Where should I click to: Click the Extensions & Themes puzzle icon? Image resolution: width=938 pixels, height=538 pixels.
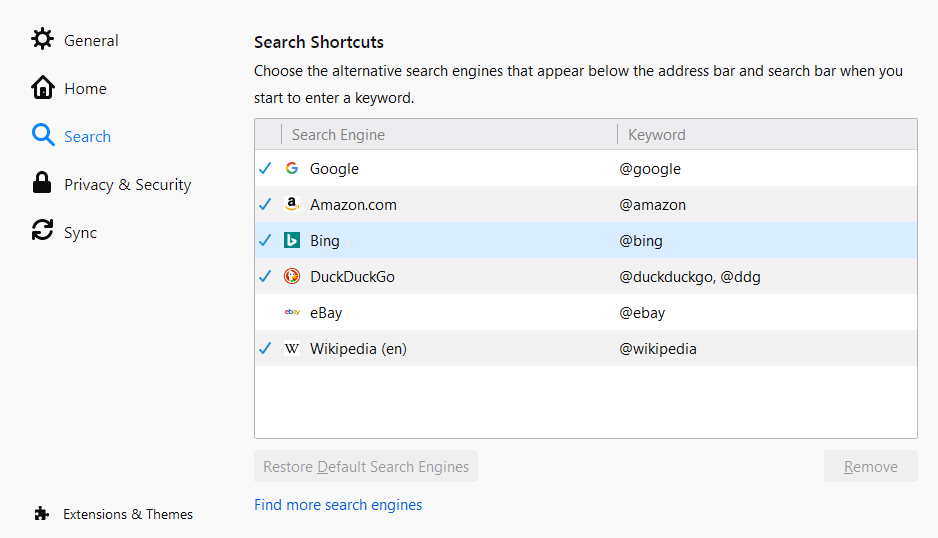pos(41,513)
